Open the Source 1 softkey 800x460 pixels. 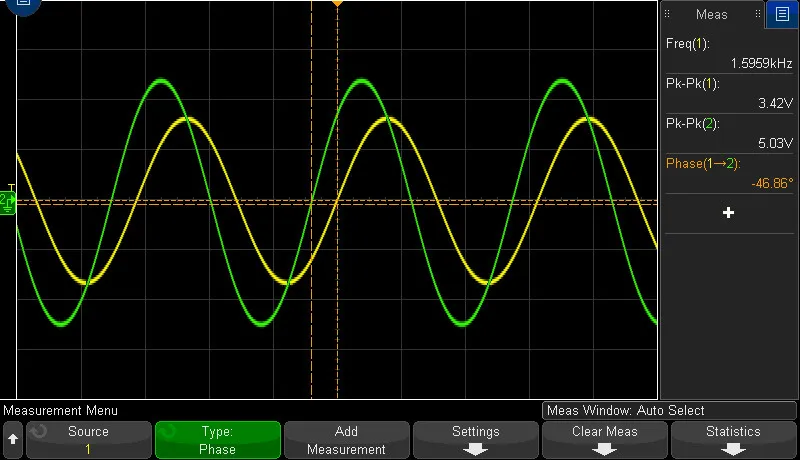(x=89, y=440)
